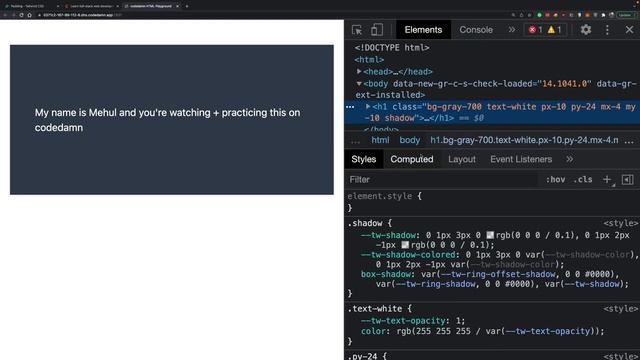Click the .shadow selector name
640x360 pixels.
pos(364,223)
